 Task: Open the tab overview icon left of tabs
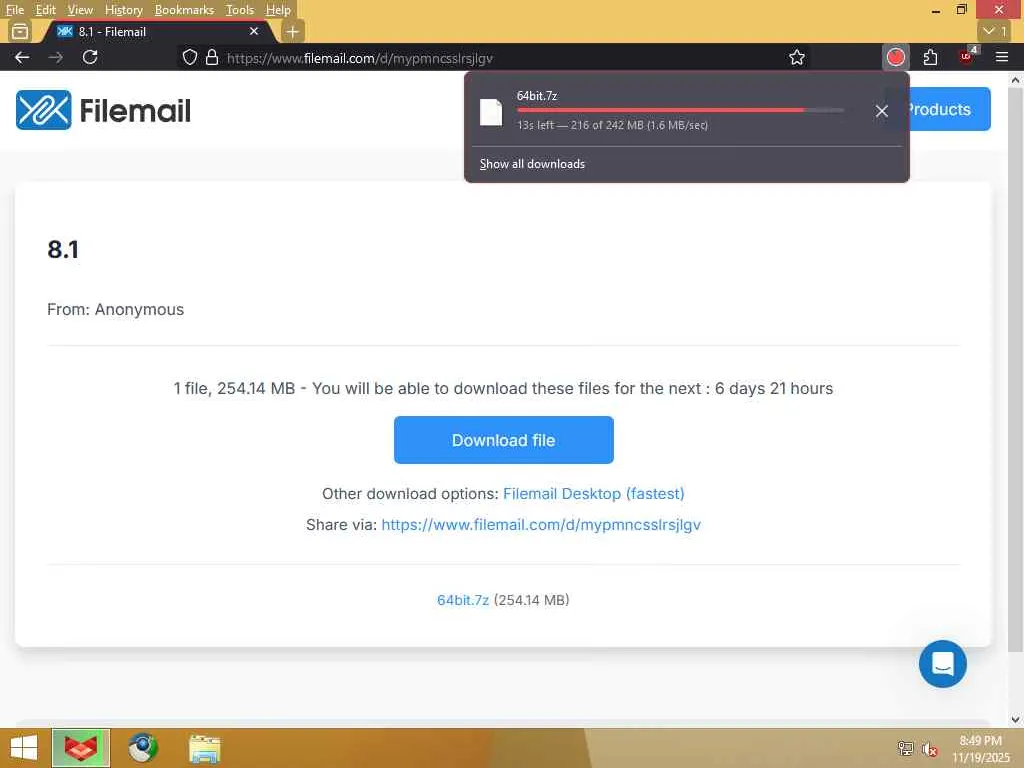point(20,31)
